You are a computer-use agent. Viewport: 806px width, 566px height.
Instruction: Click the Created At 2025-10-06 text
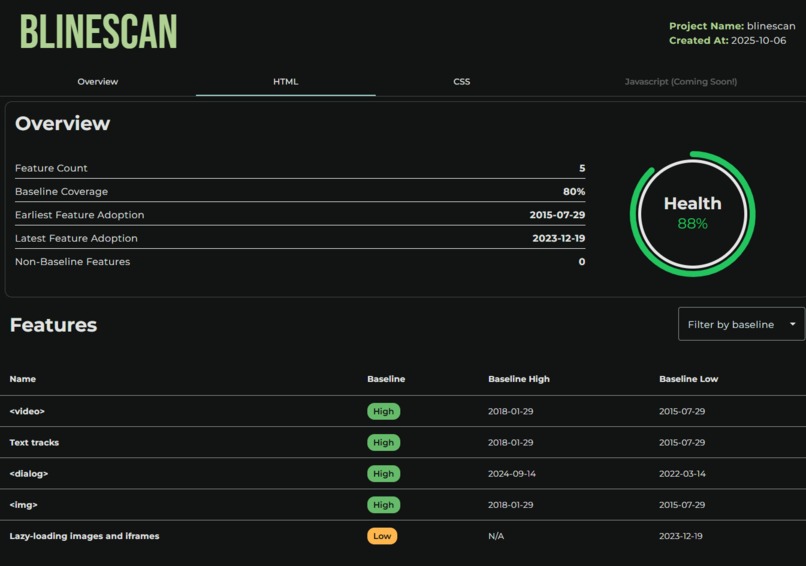727,40
